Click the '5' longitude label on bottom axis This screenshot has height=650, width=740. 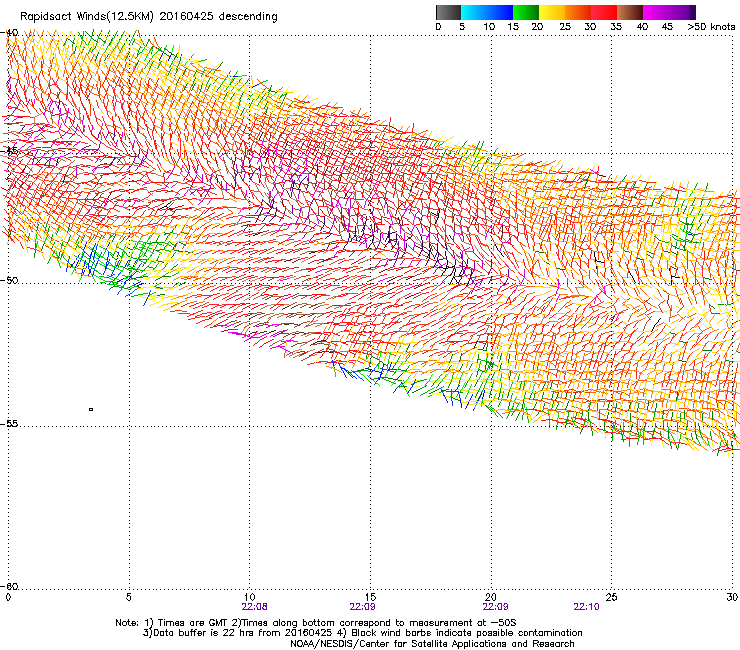[x=128, y=597]
